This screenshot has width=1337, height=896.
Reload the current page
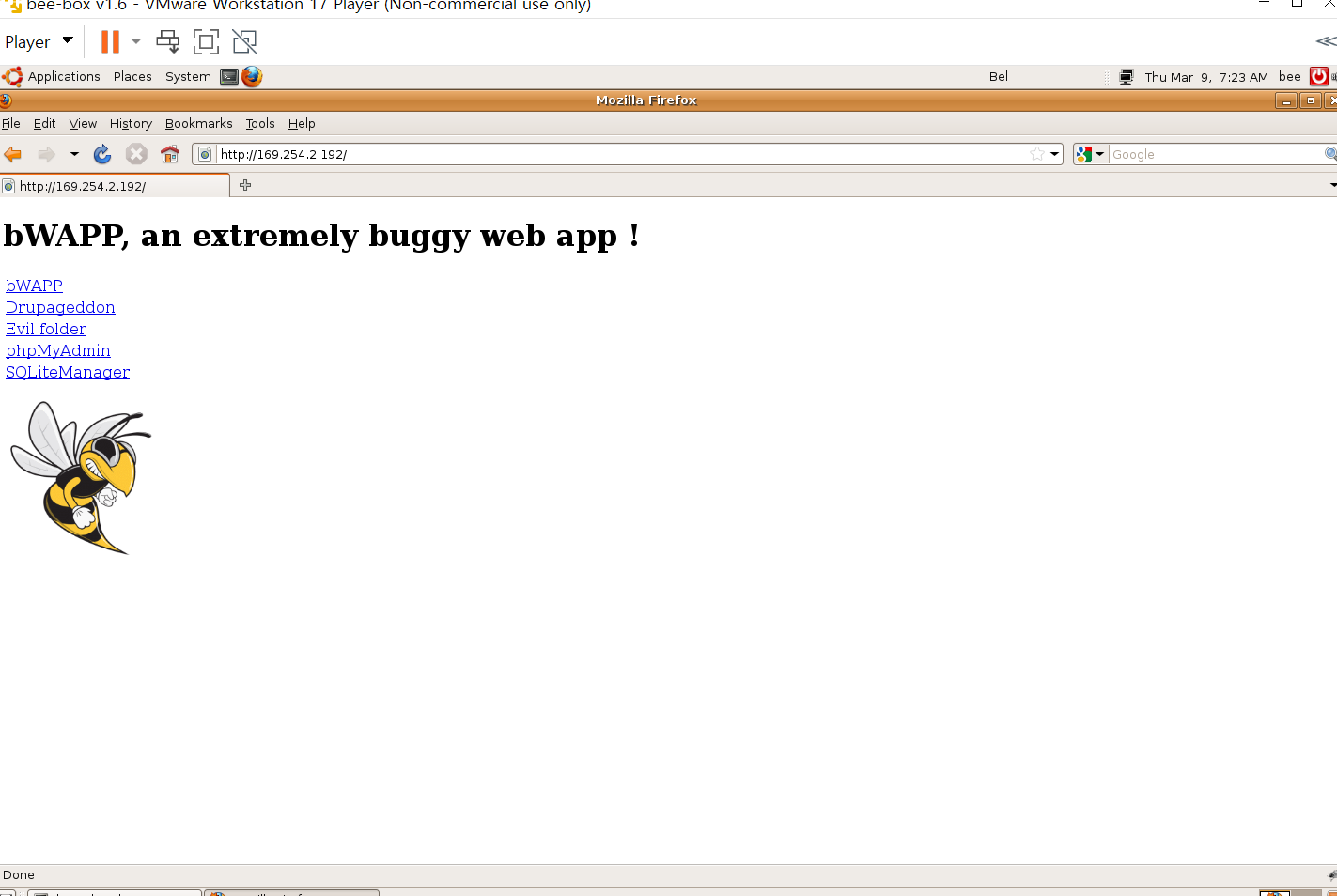click(x=102, y=154)
